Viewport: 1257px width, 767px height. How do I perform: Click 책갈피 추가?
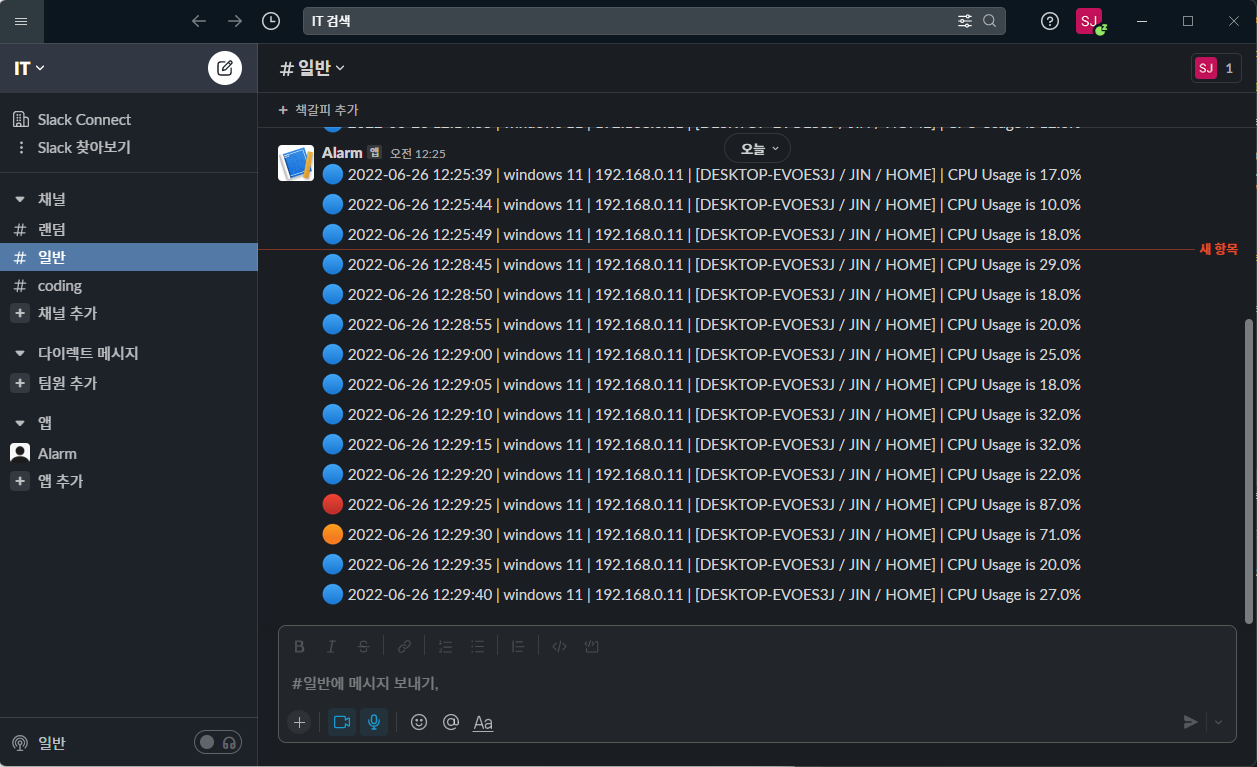coord(318,110)
